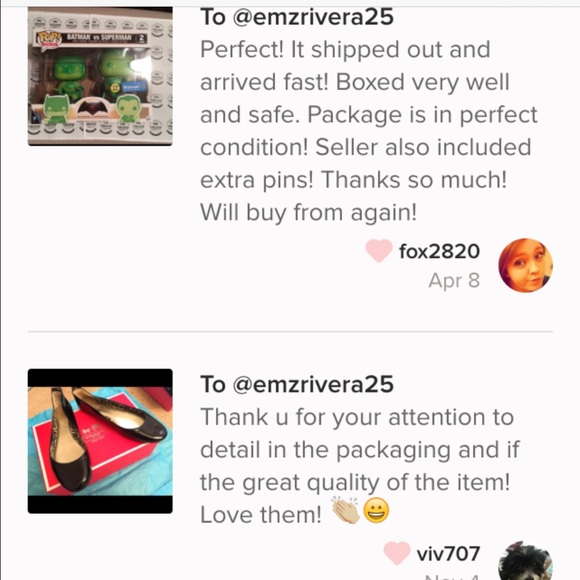Click the "Thank u for your attention" line
580x580 pixels.
[357, 417]
